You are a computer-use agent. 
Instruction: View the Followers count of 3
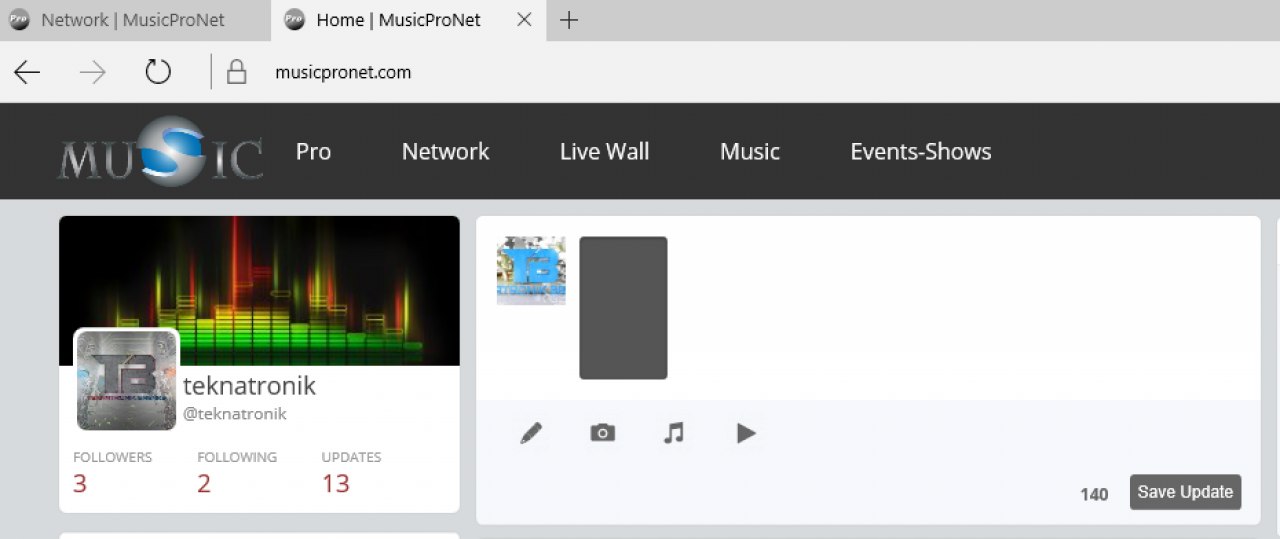(80, 484)
